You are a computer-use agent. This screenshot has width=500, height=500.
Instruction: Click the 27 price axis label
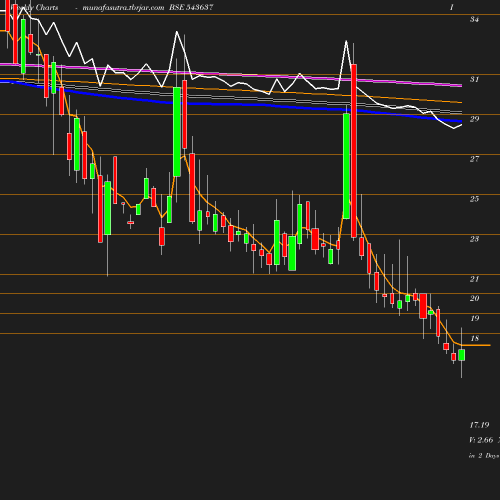pyautogui.click(x=474, y=159)
